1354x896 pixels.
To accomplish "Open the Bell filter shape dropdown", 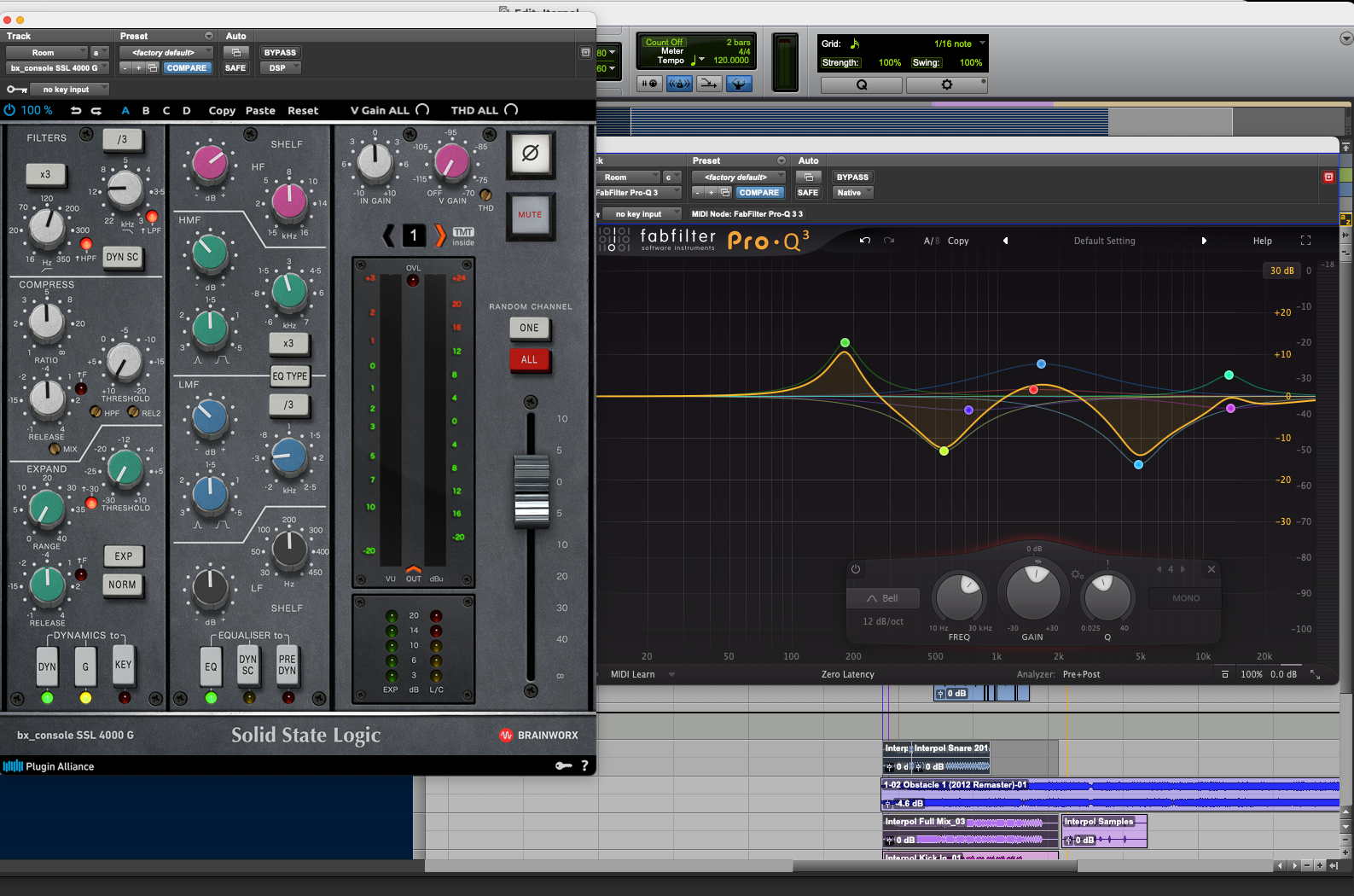I will click(x=883, y=598).
